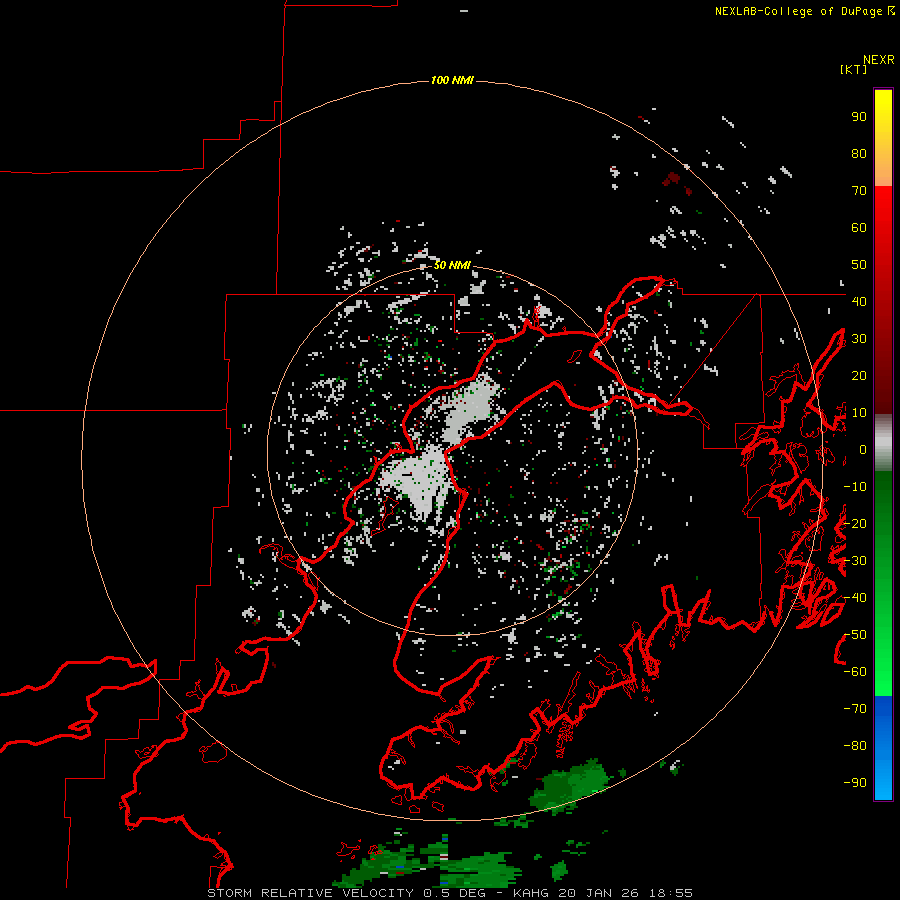Select the 0 knot scale label
900x900 pixels.
tap(863, 450)
